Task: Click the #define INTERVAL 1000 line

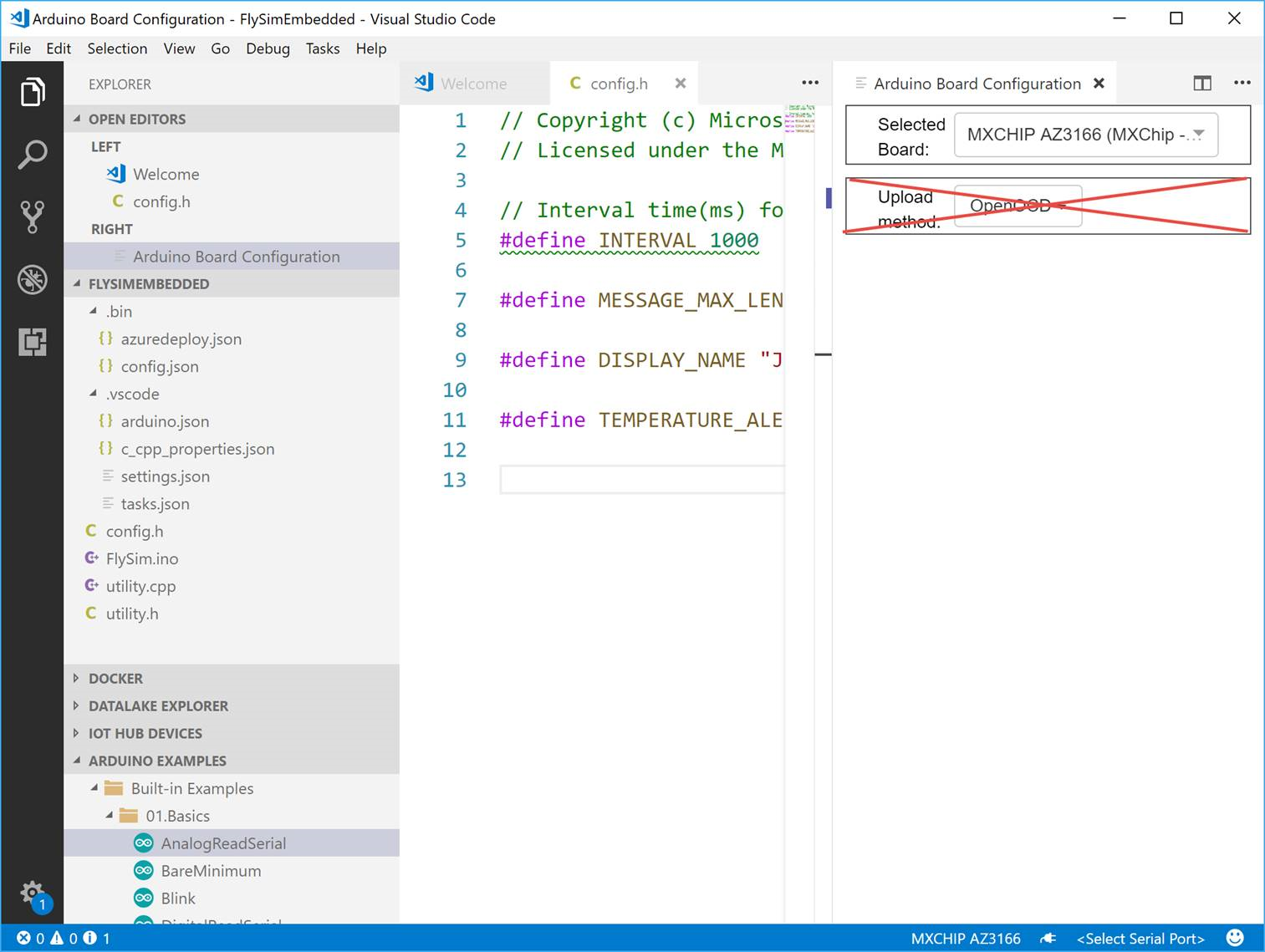Action: pos(629,241)
